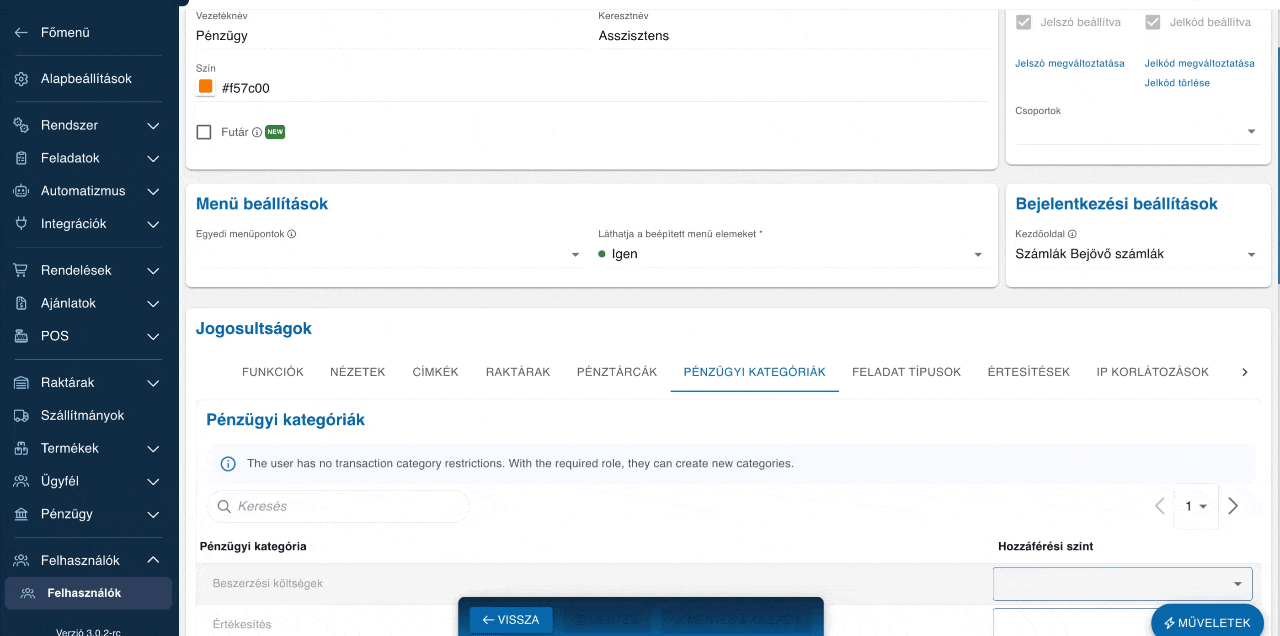Click the Rendelések shopping cart icon

pos(21,271)
